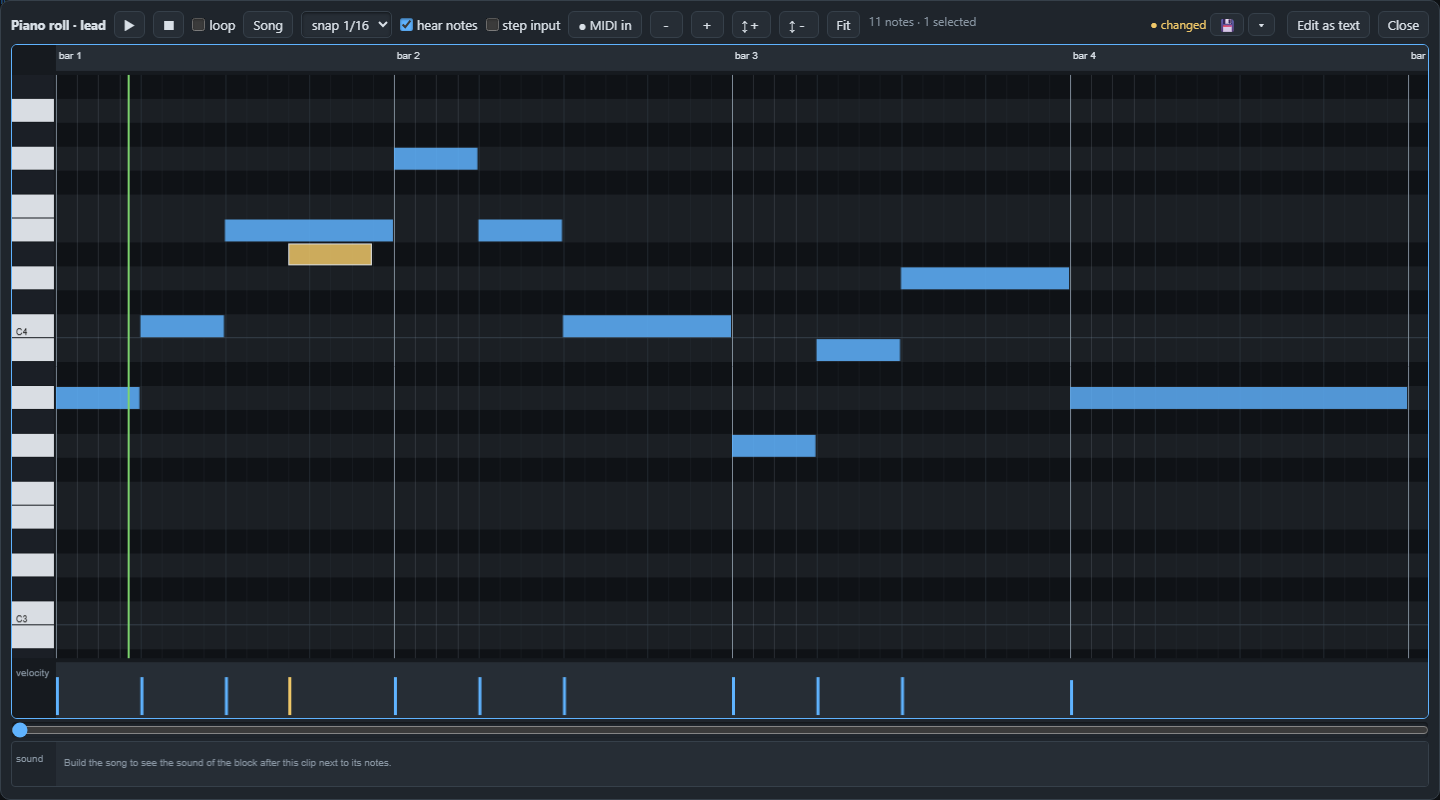Increase vertical zoom with the ↕+ button
Image resolution: width=1440 pixels, height=800 pixels.
point(751,25)
